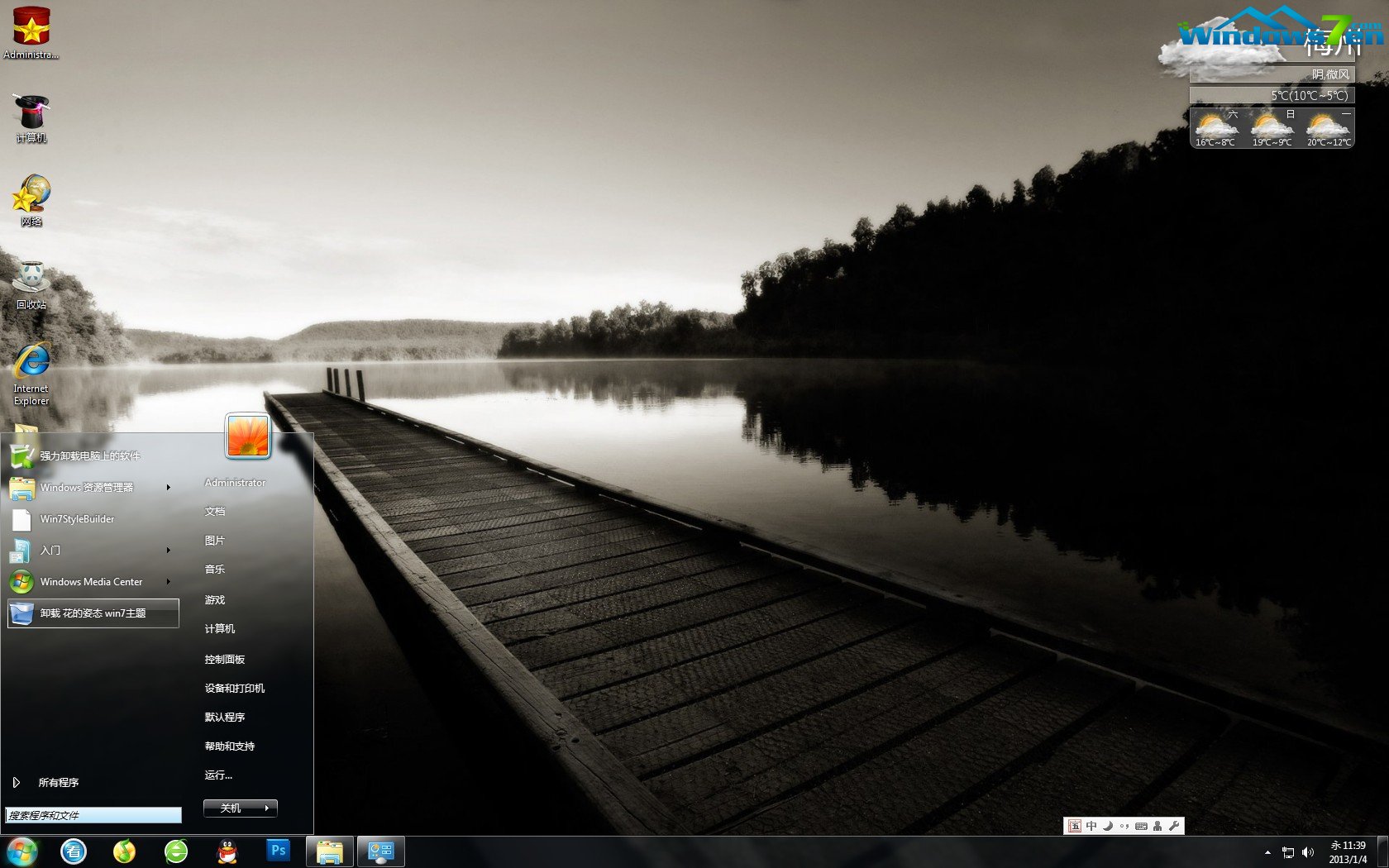Open Photoshop from the taskbar
Image resolution: width=1389 pixels, height=868 pixels.
tap(279, 851)
